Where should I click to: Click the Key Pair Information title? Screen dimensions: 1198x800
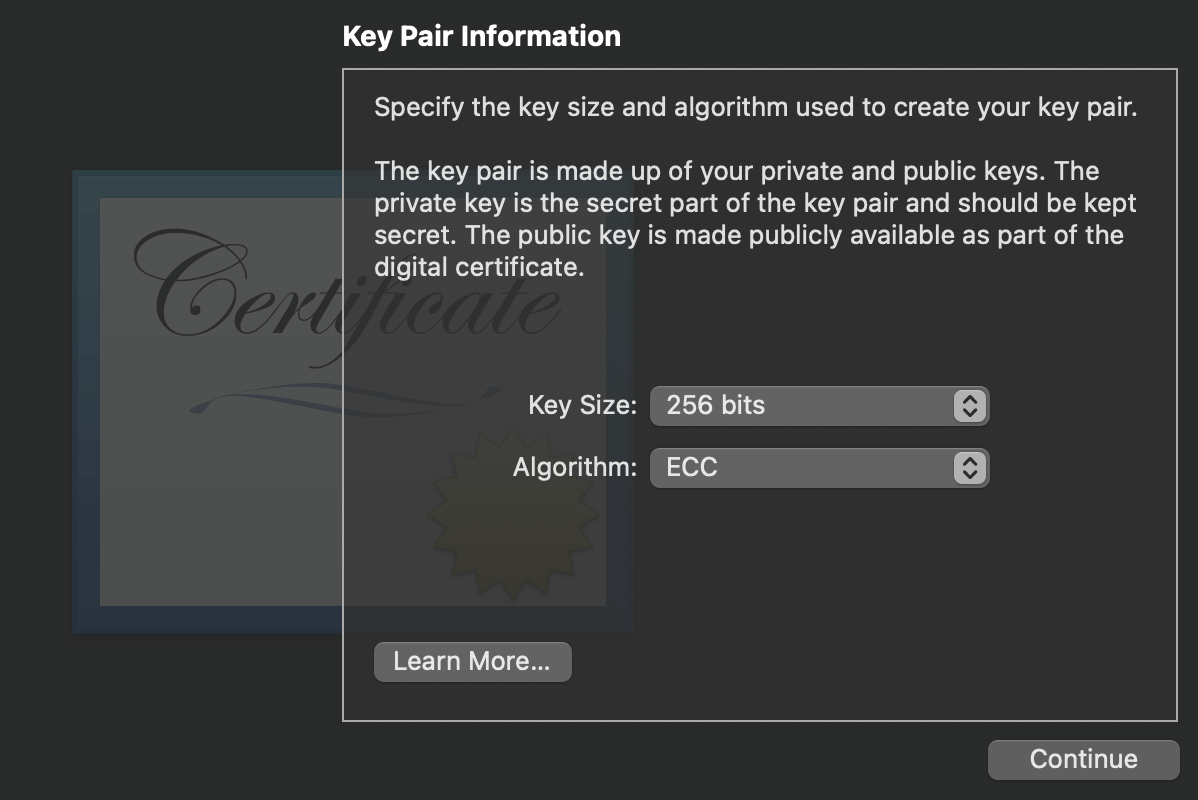(482, 36)
